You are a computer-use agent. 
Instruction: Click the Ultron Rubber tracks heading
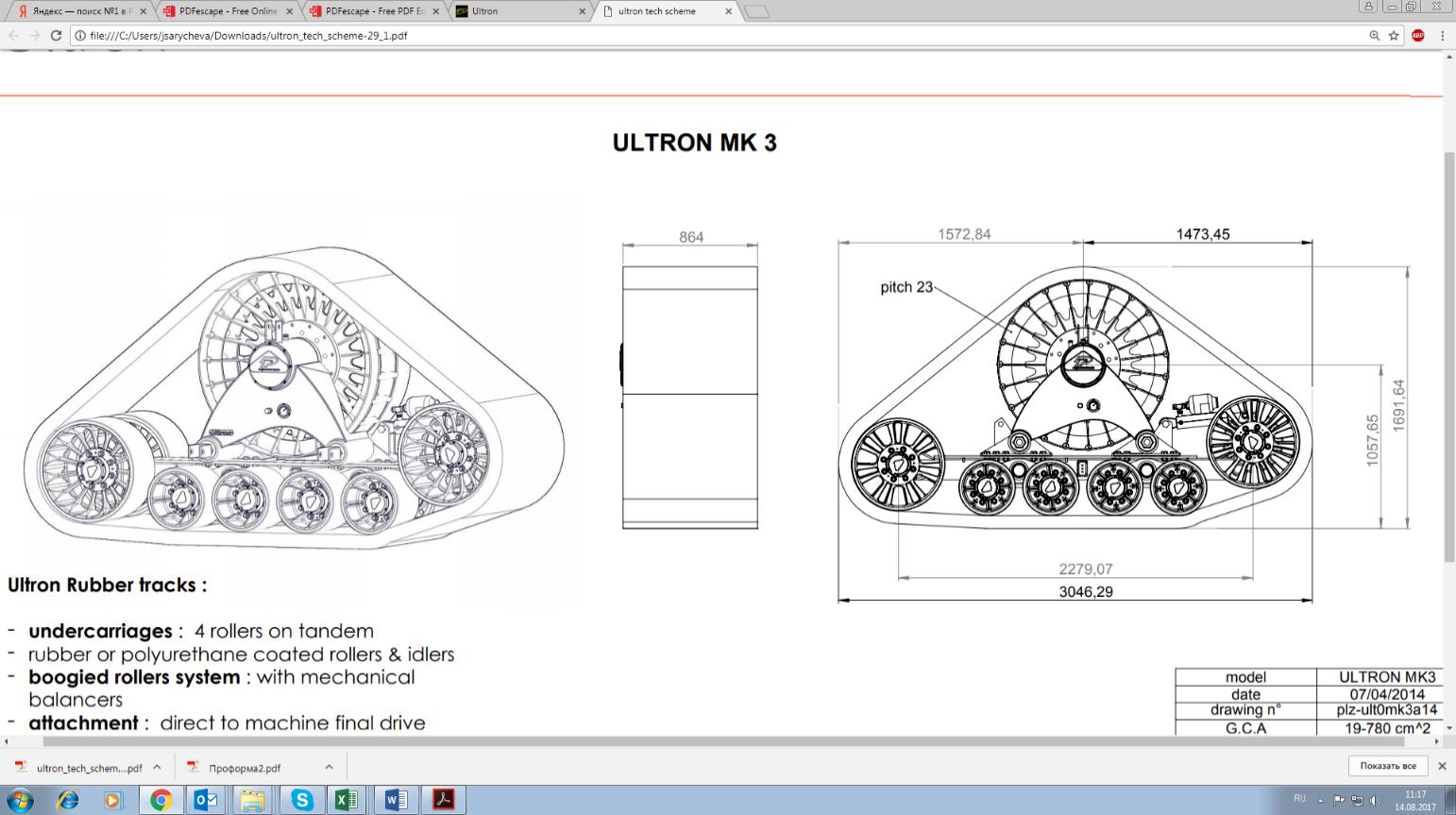coord(107,585)
